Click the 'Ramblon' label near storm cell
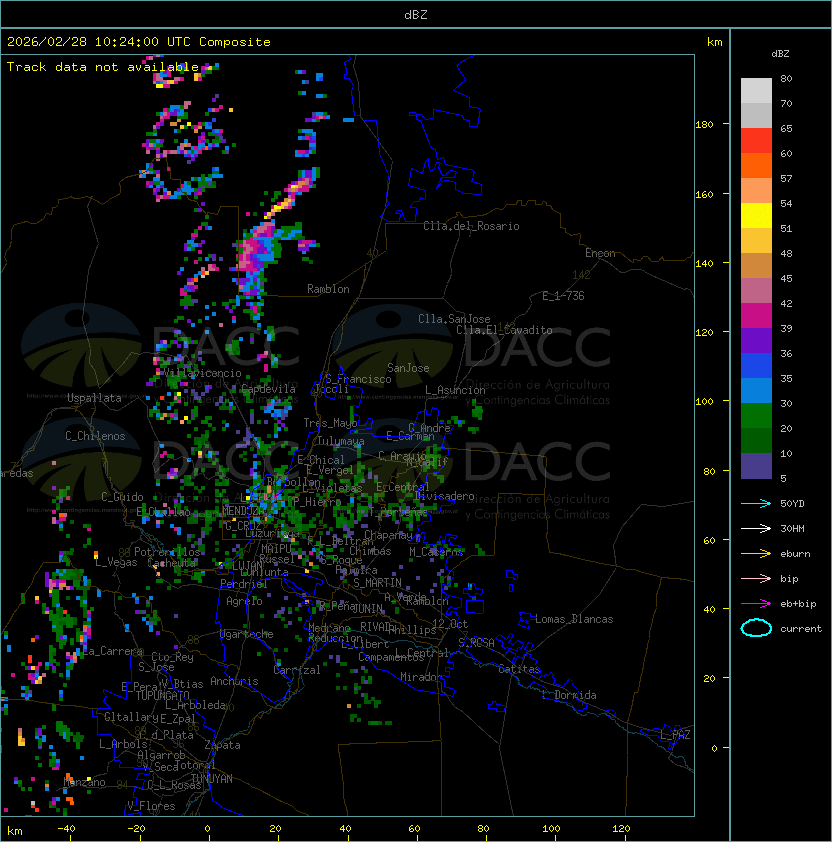 (328, 289)
